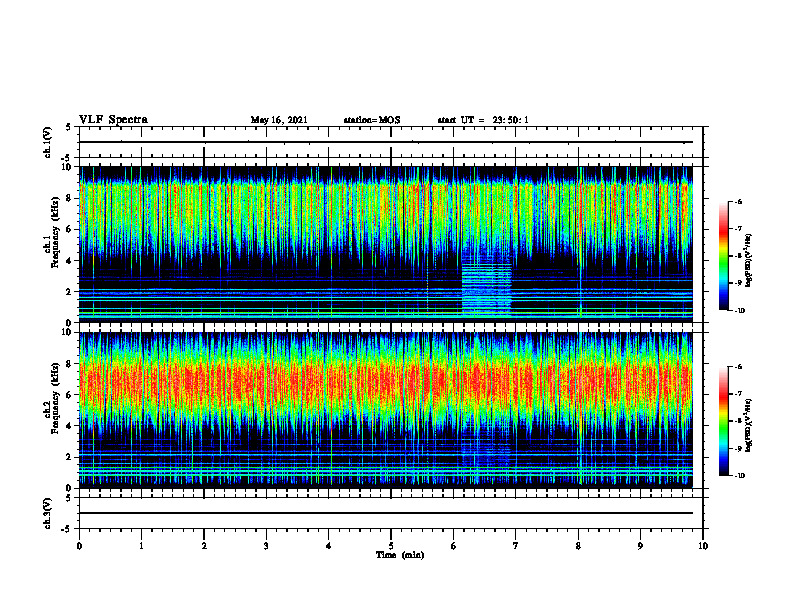Screen dimensions: 792x612
Task: Click the x-axis tick label '3'
Action: click(x=266, y=546)
